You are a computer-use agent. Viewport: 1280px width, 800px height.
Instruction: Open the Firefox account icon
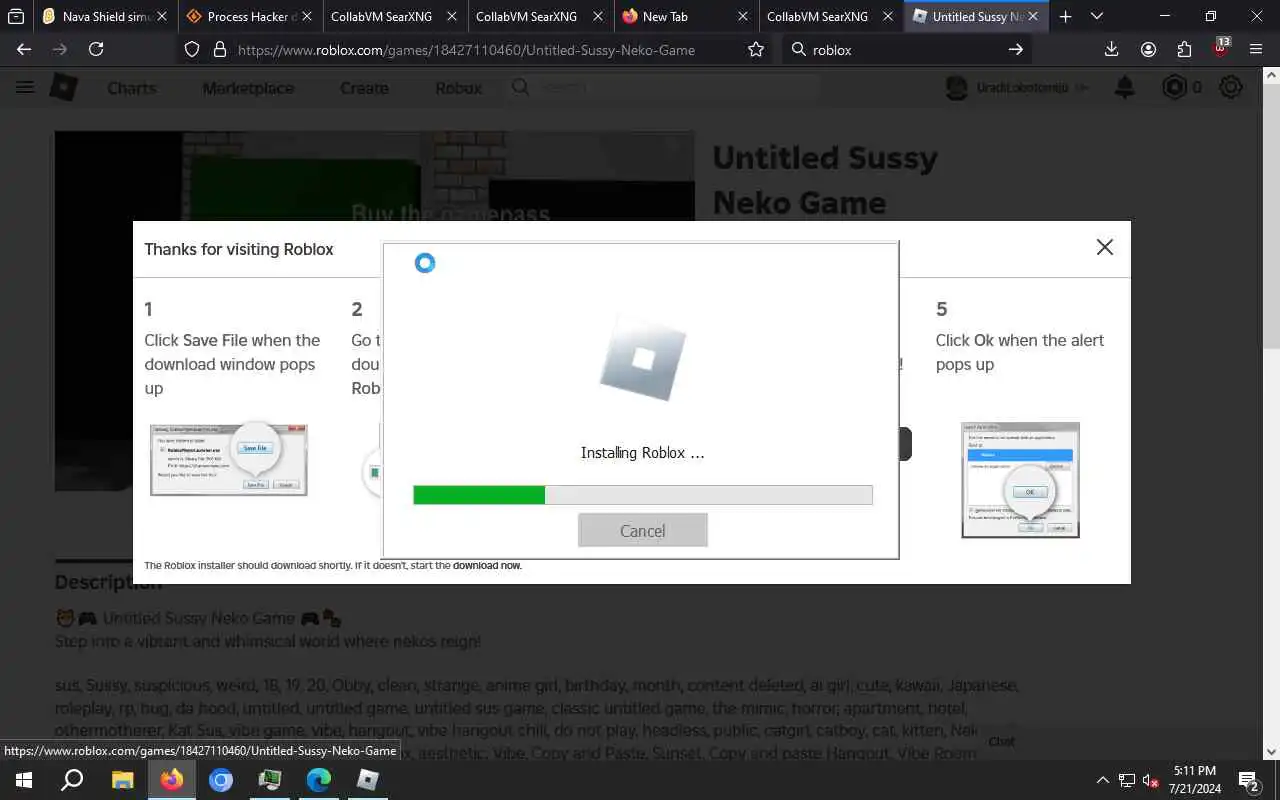pyautogui.click(x=1148, y=49)
